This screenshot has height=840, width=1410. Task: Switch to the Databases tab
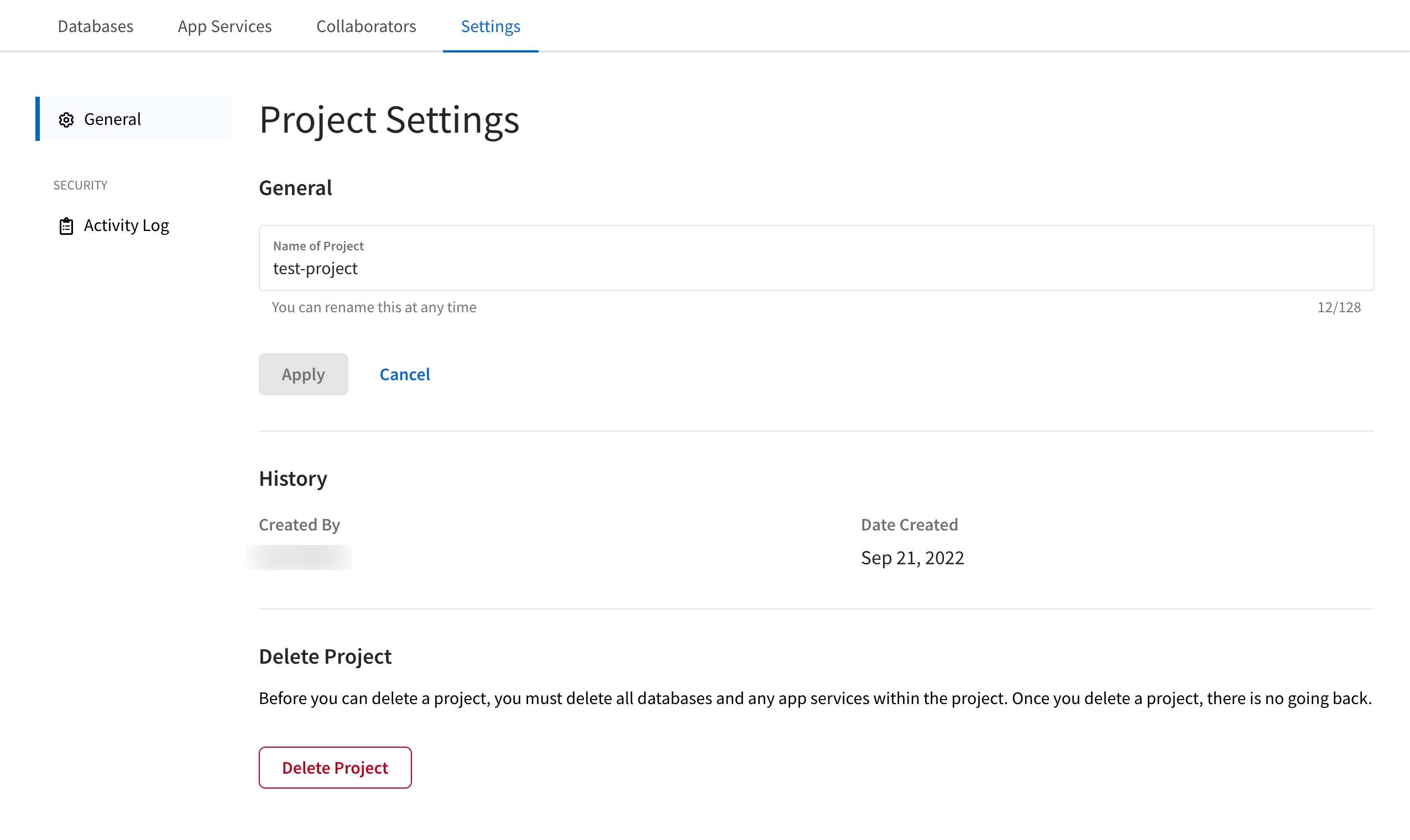[x=95, y=26]
